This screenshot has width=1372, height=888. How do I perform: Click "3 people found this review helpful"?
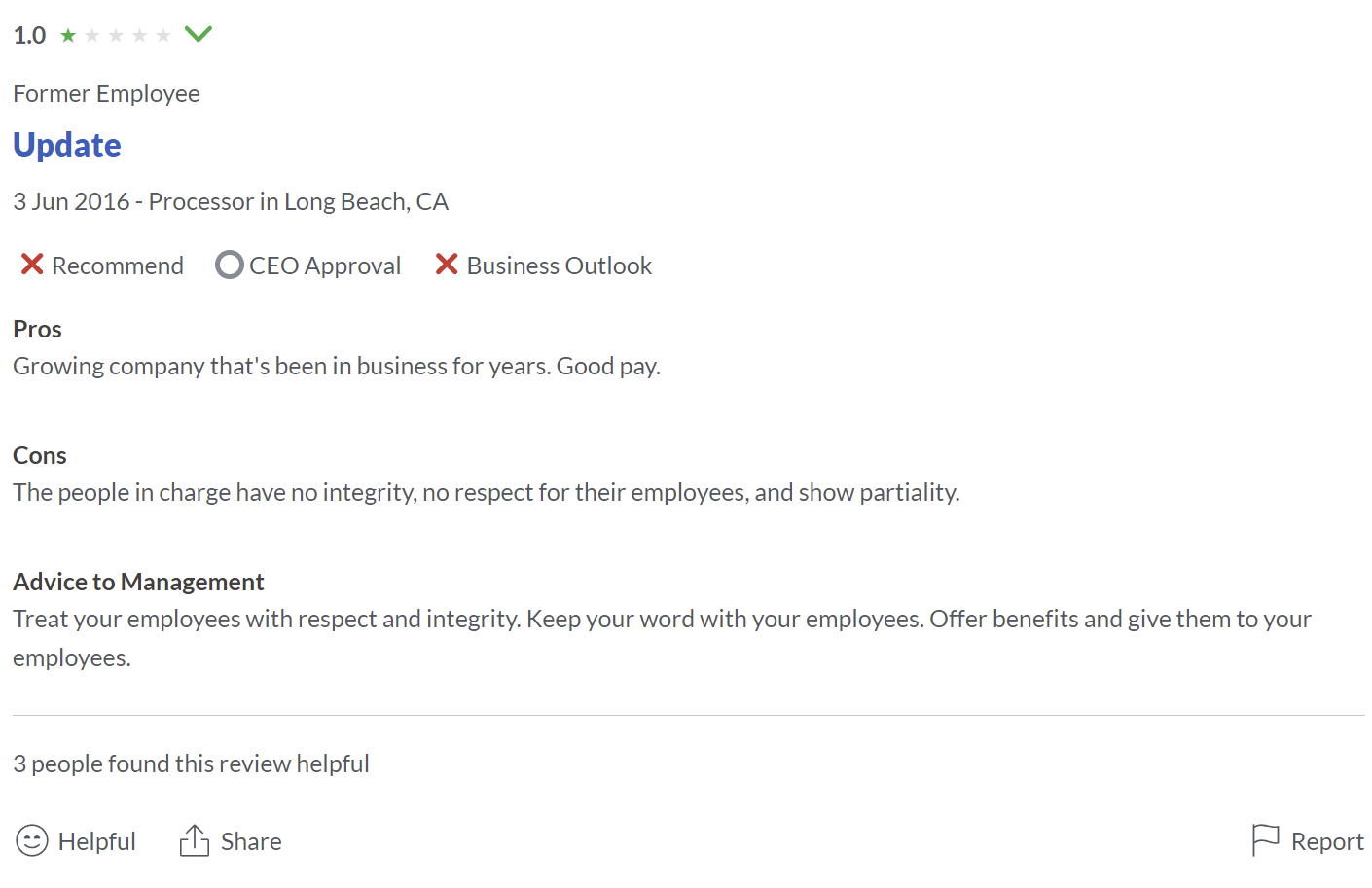pos(191,764)
